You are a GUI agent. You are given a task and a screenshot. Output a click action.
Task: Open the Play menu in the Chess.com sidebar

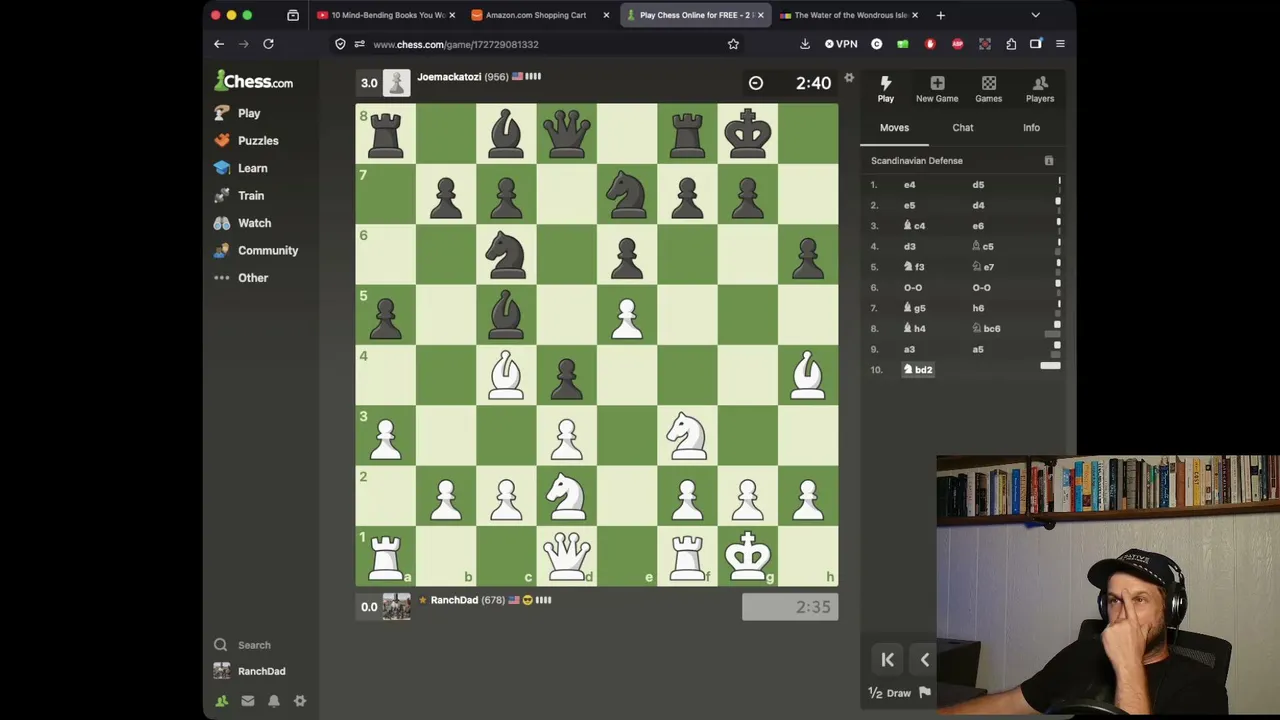click(238, 113)
